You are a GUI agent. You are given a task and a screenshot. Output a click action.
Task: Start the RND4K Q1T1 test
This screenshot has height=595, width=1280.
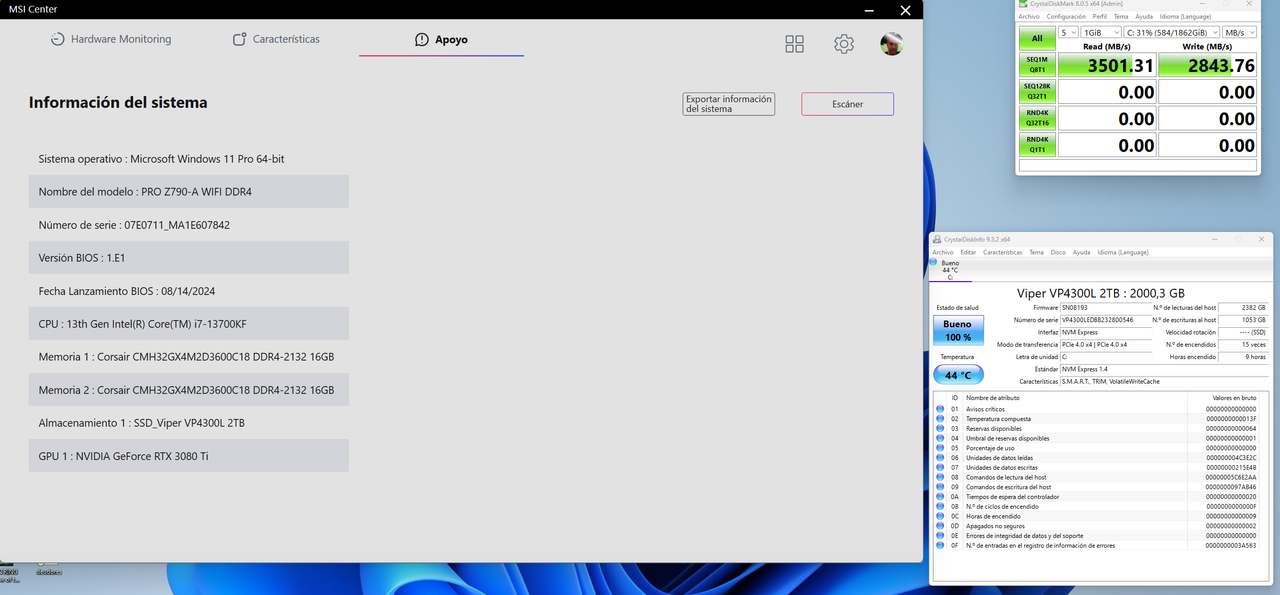[x=1037, y=144]
